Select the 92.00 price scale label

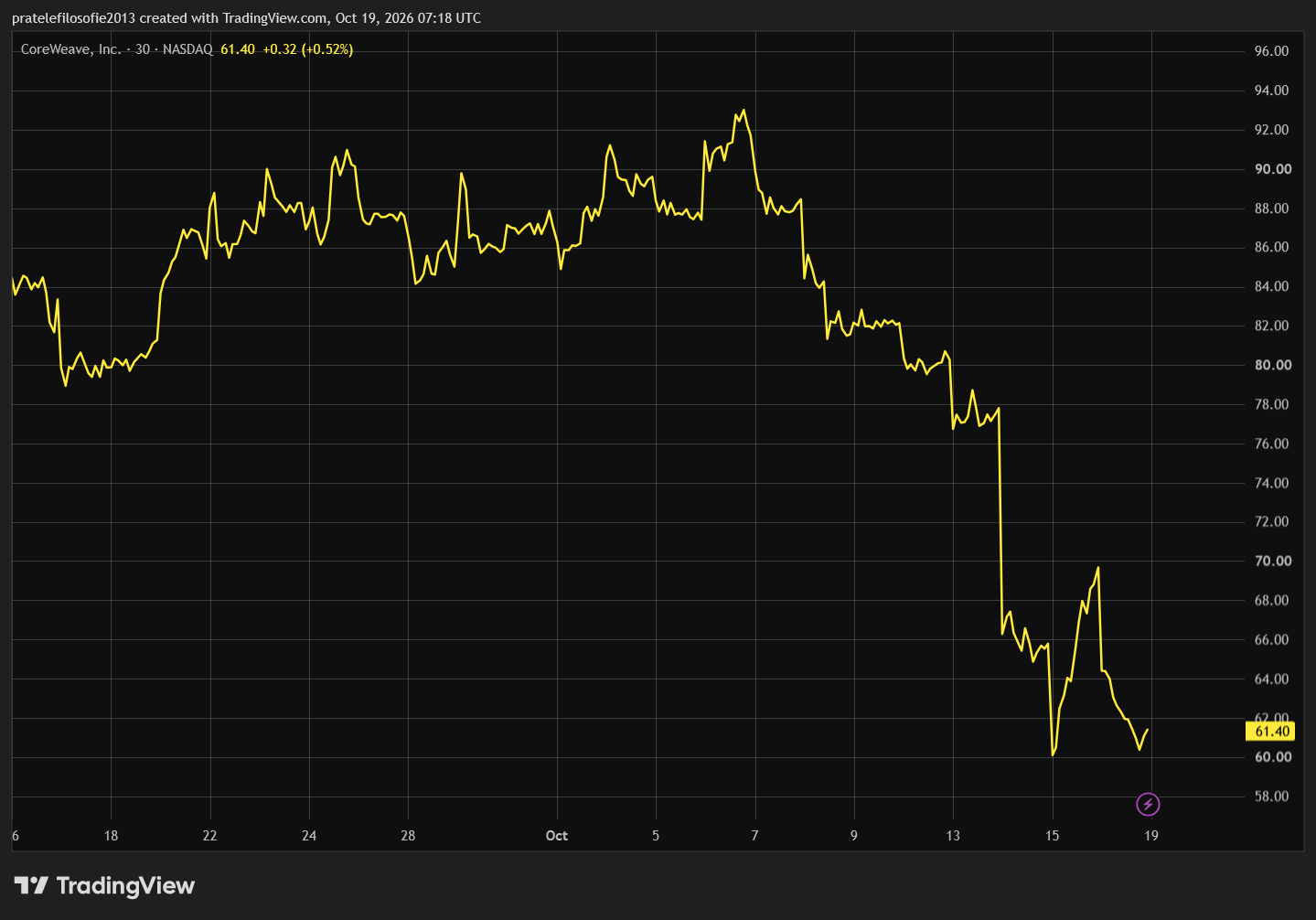[x=1271, y=130]
